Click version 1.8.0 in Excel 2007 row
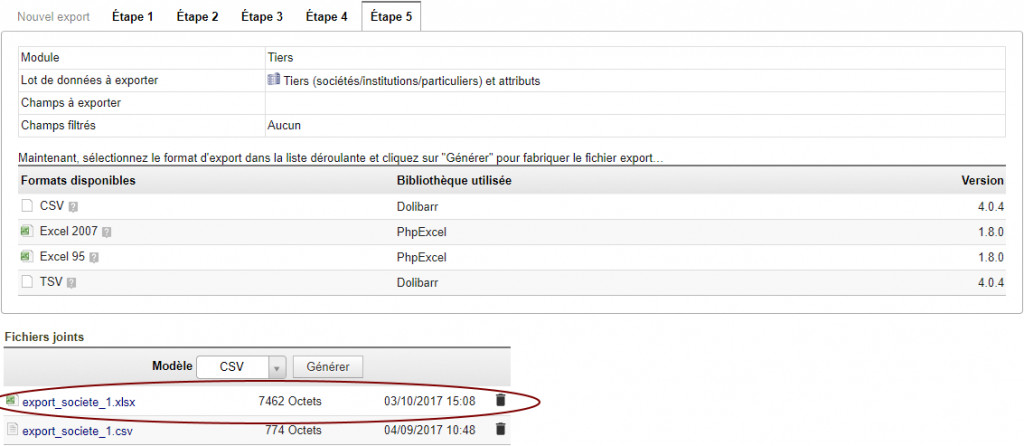This screenshot has height=446, width=1024. [x=992, y=232]
